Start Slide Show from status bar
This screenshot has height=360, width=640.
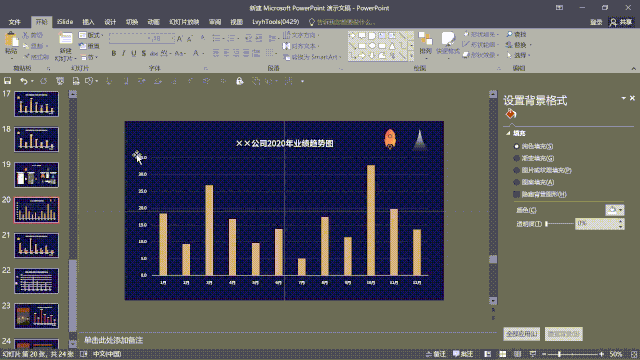533,354
